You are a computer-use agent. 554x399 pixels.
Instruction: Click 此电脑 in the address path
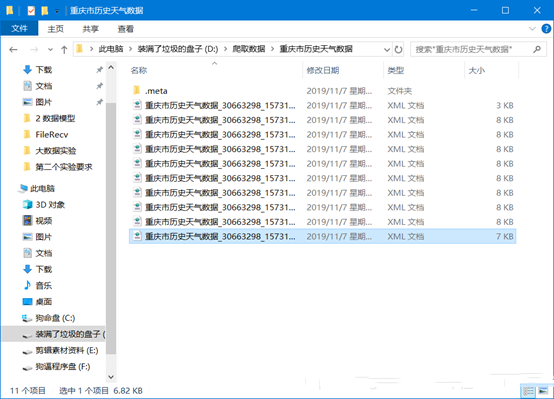click(111, 49)
